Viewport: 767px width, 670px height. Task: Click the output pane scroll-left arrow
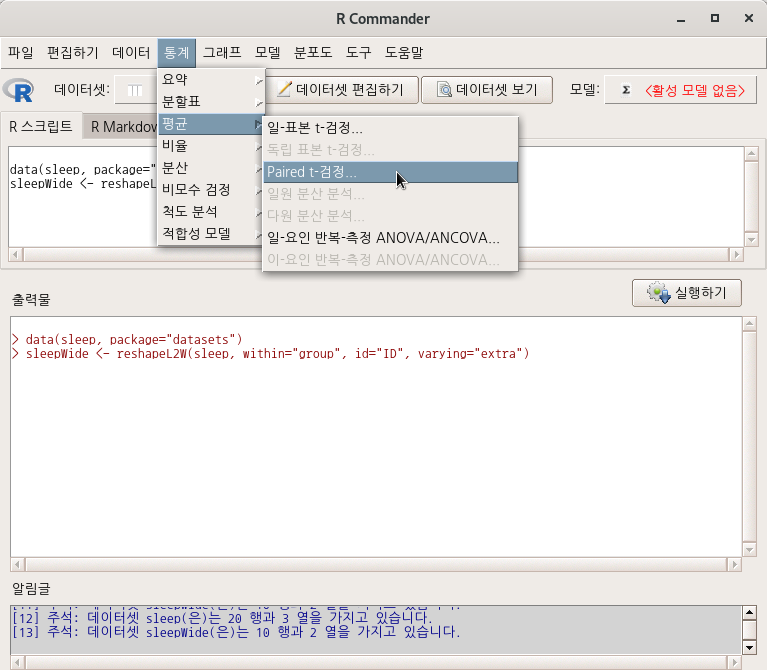click(x=17, y=564)
